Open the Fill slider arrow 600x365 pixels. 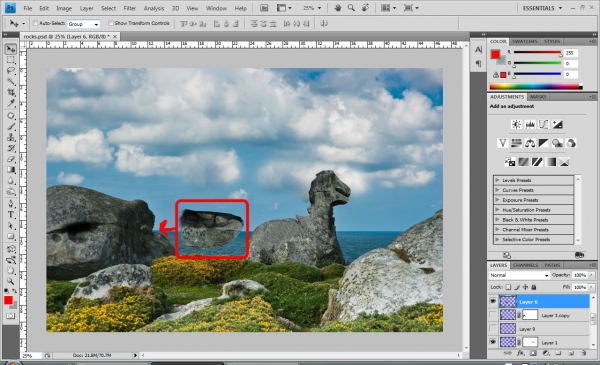click(592, 287)
